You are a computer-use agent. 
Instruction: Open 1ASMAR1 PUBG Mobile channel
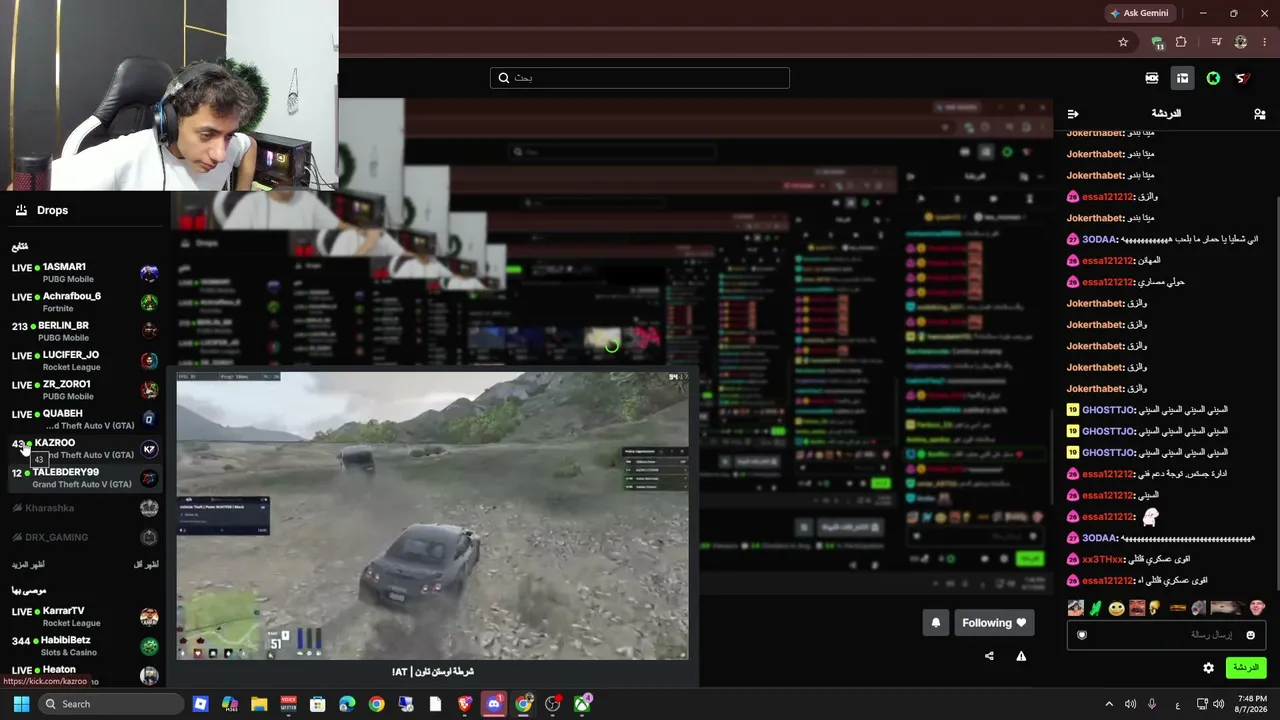(85, 273)
